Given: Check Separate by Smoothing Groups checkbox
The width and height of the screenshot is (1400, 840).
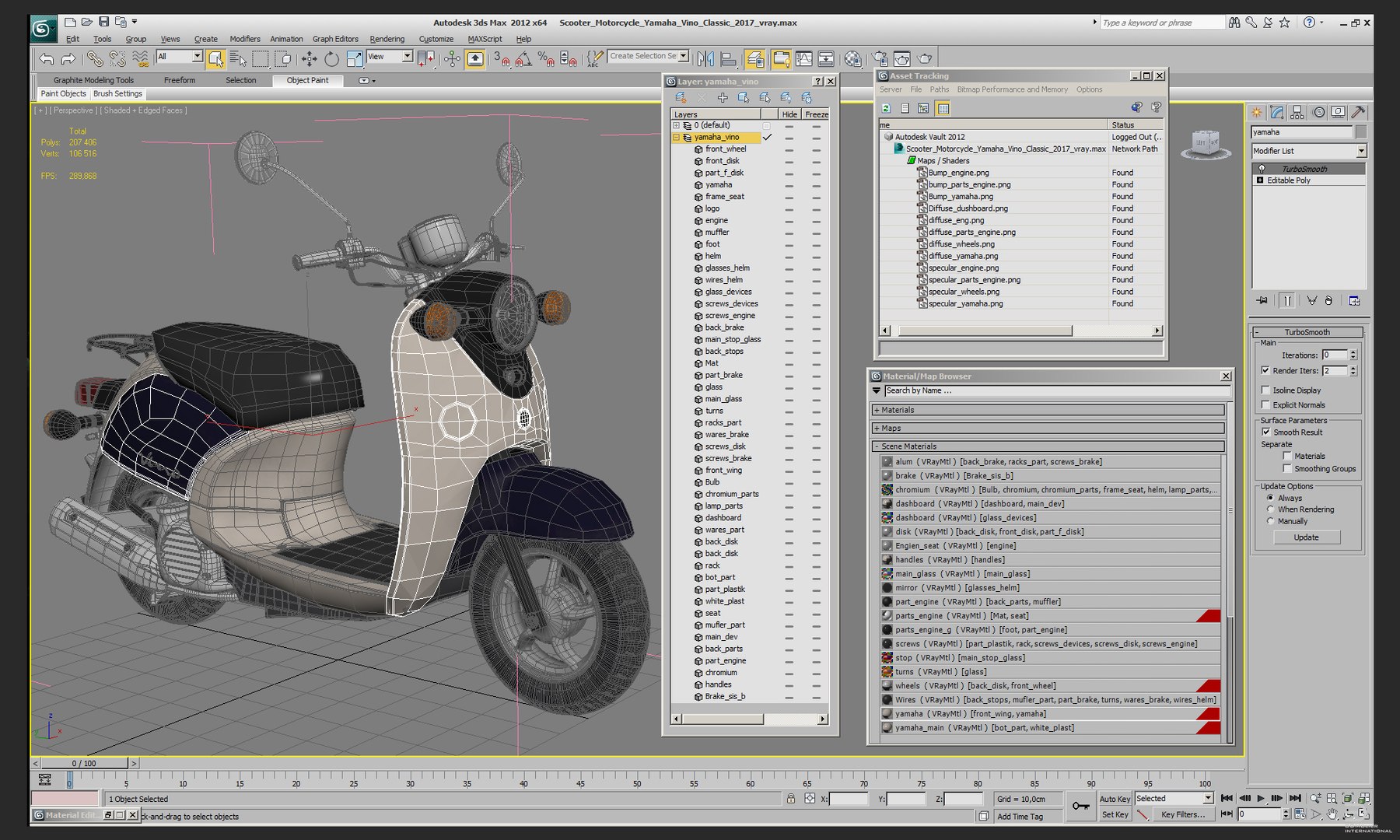Looking at the screenshot, I should pyautogui.click(x=1287, y=469).
